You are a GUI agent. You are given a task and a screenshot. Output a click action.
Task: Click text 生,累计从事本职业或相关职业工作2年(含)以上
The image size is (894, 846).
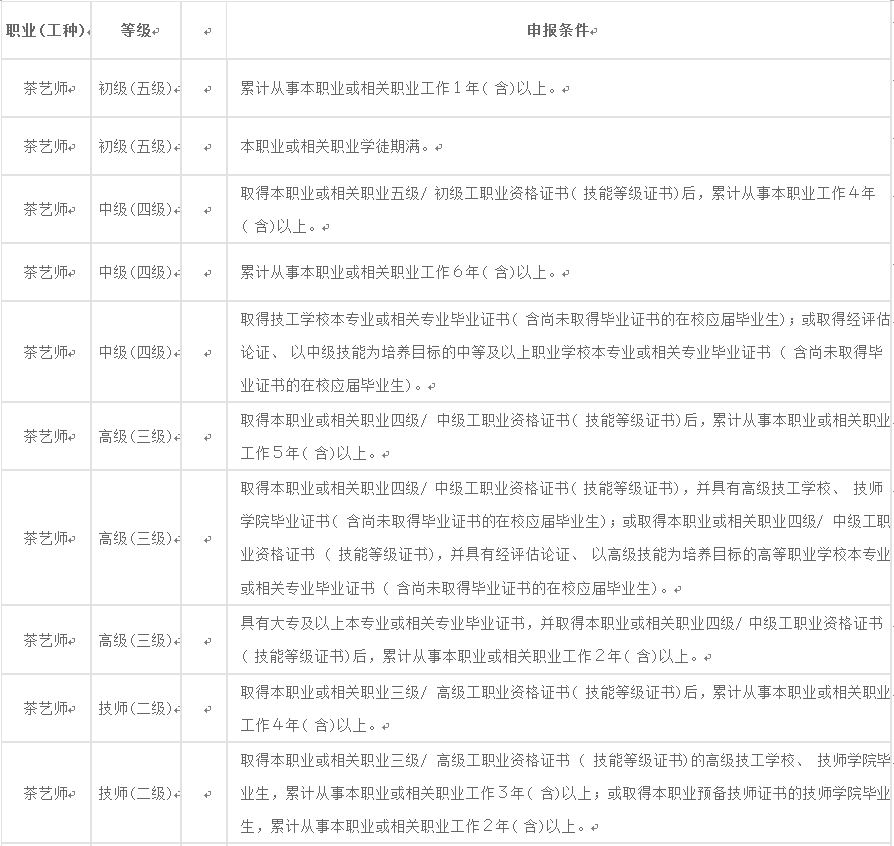[414, 825]
